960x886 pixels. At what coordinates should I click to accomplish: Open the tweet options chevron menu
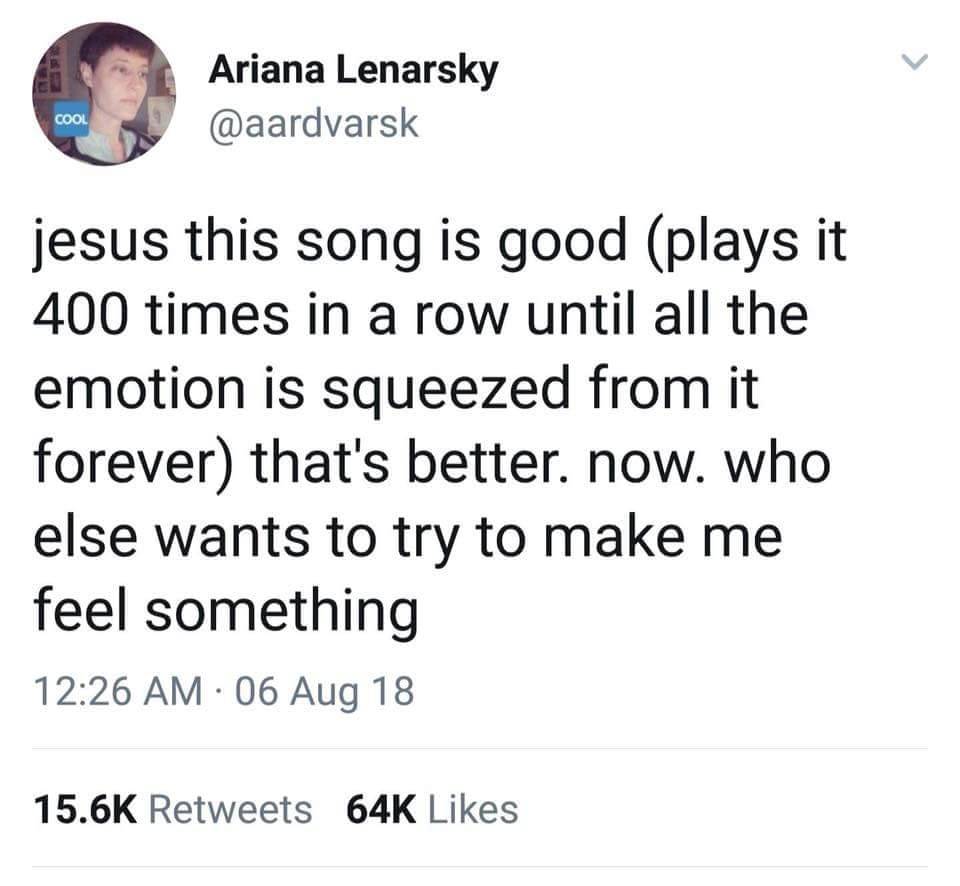tap(911, 64)
